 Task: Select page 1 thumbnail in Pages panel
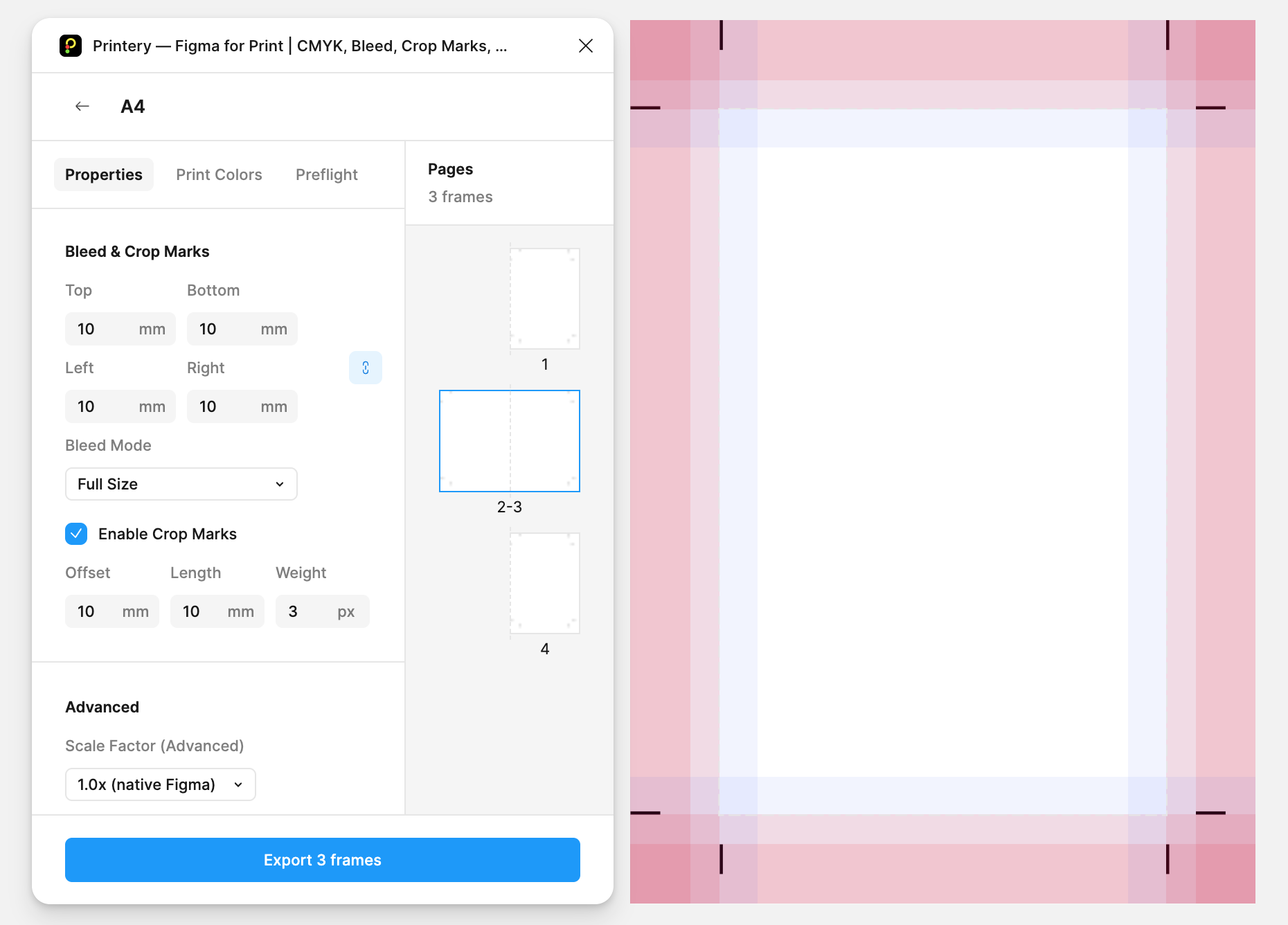click(545, 298)
